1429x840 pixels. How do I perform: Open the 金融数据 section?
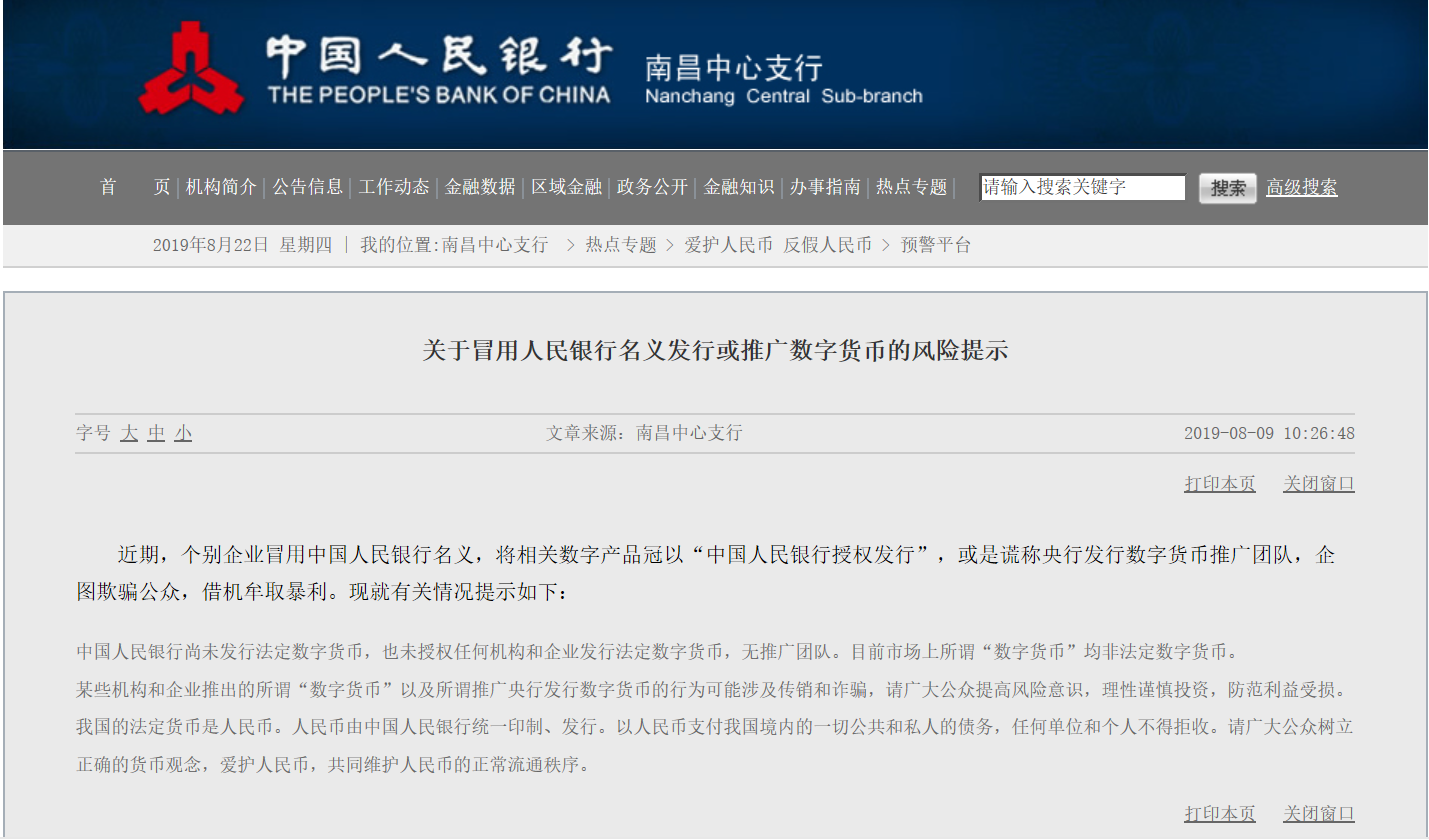click(x=479, y=188)
